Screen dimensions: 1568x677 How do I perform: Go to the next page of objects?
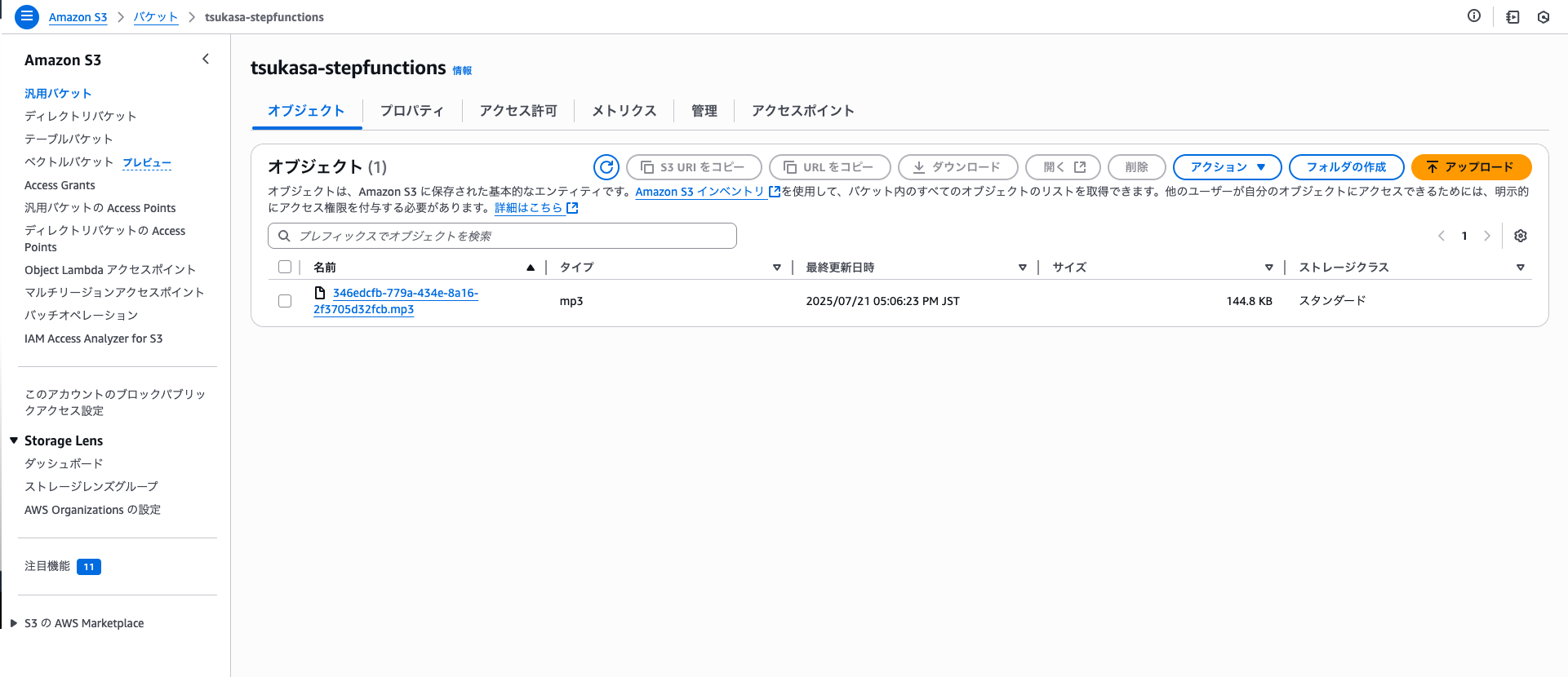click(x=1487, y=236)
